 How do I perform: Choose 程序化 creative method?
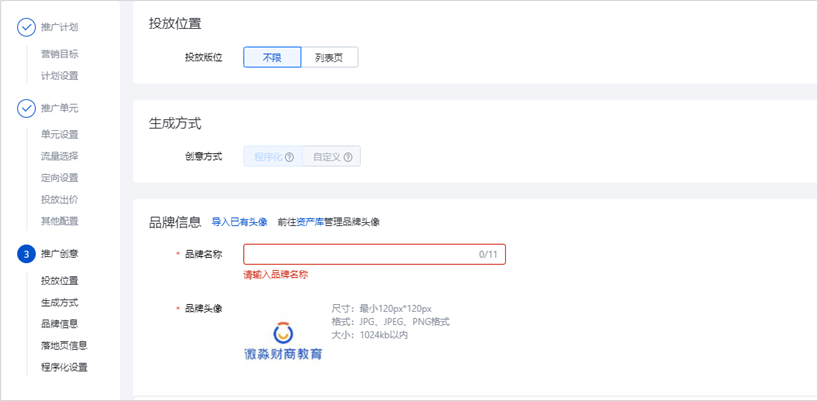(267, 157)
